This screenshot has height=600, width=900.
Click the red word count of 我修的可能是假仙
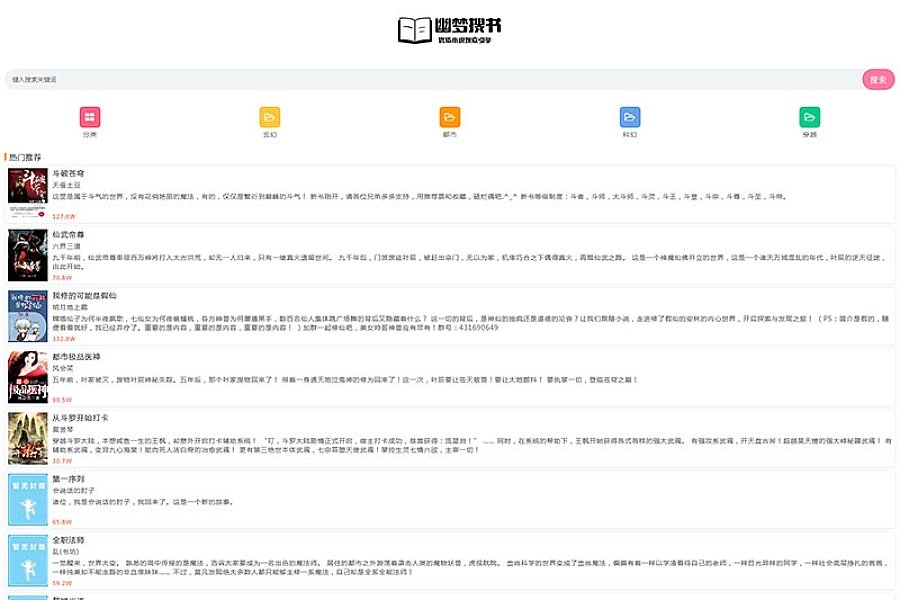[64, 339]
